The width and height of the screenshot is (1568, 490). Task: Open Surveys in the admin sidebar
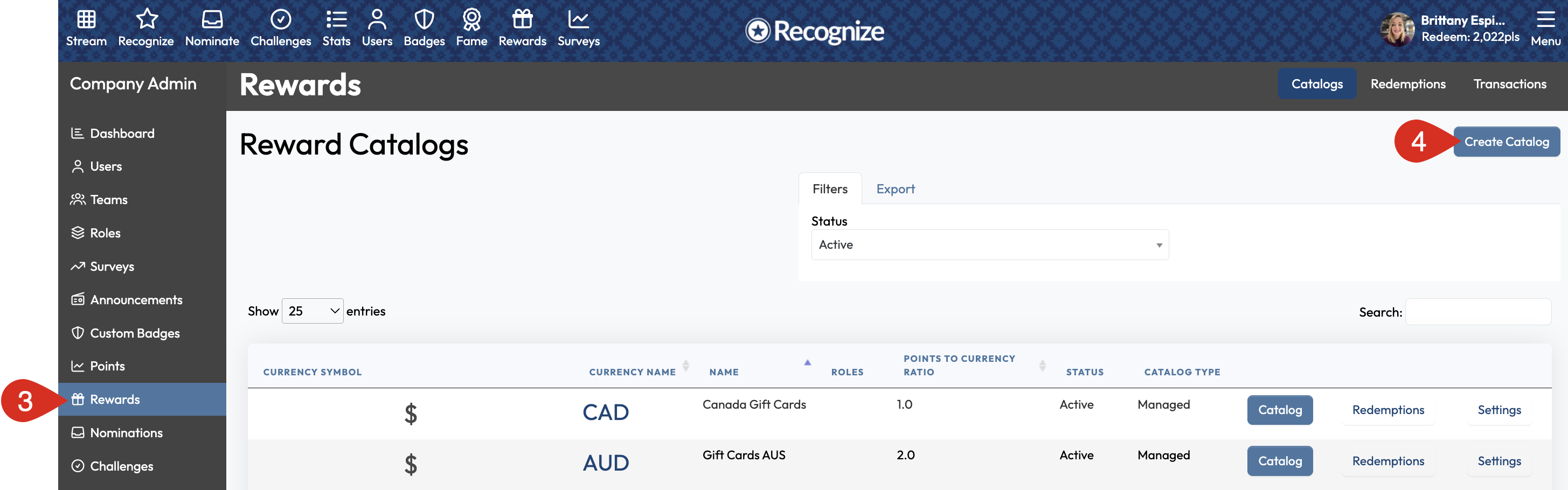click(x=112, y=267)
